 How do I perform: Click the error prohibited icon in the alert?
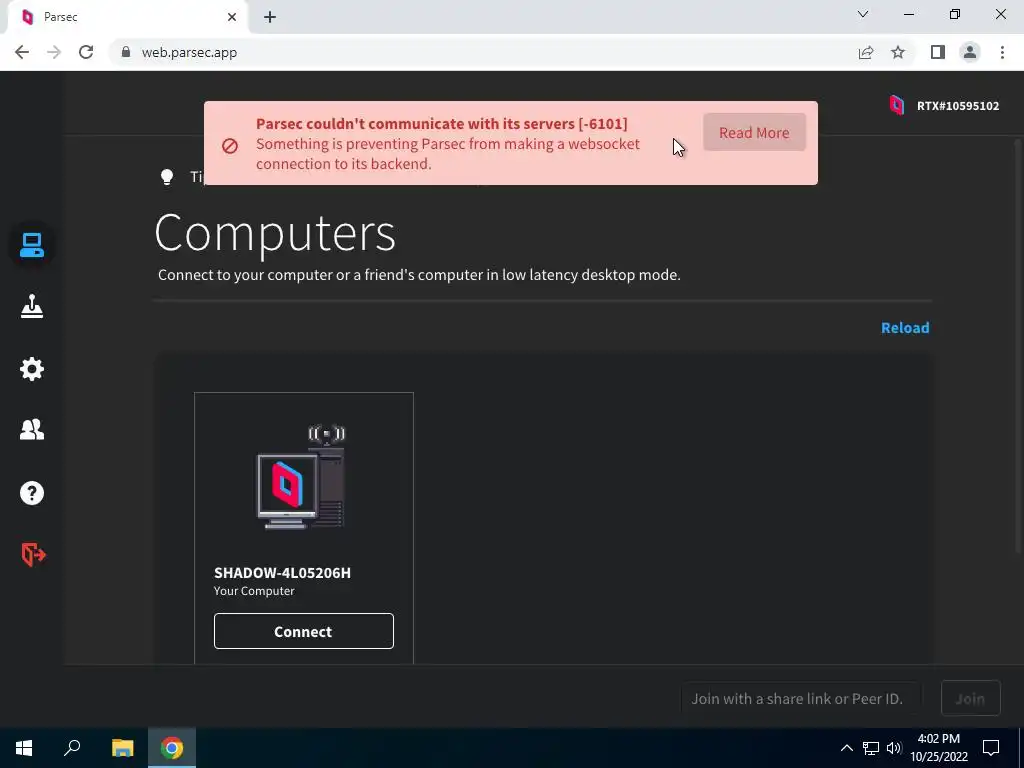[229, 146]
